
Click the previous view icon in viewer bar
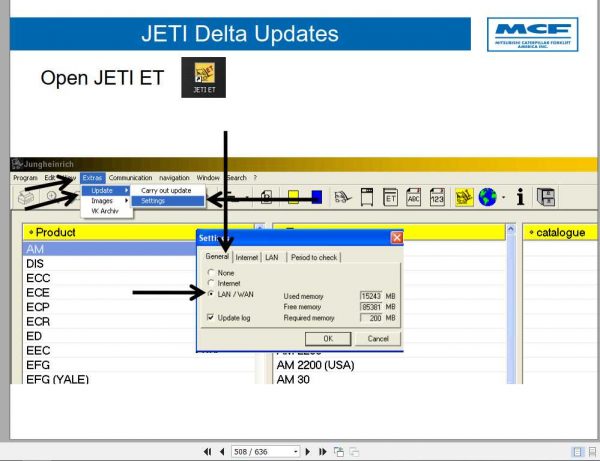click(339, 452)
